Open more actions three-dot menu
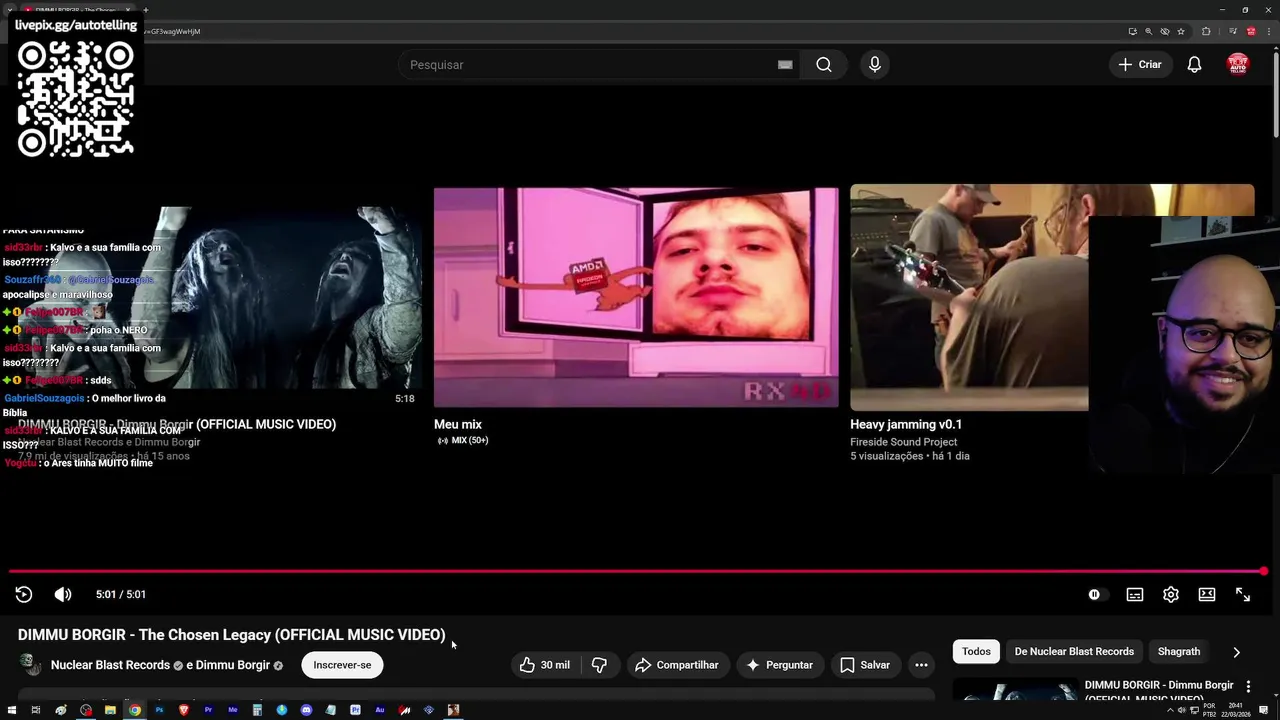 921,665
